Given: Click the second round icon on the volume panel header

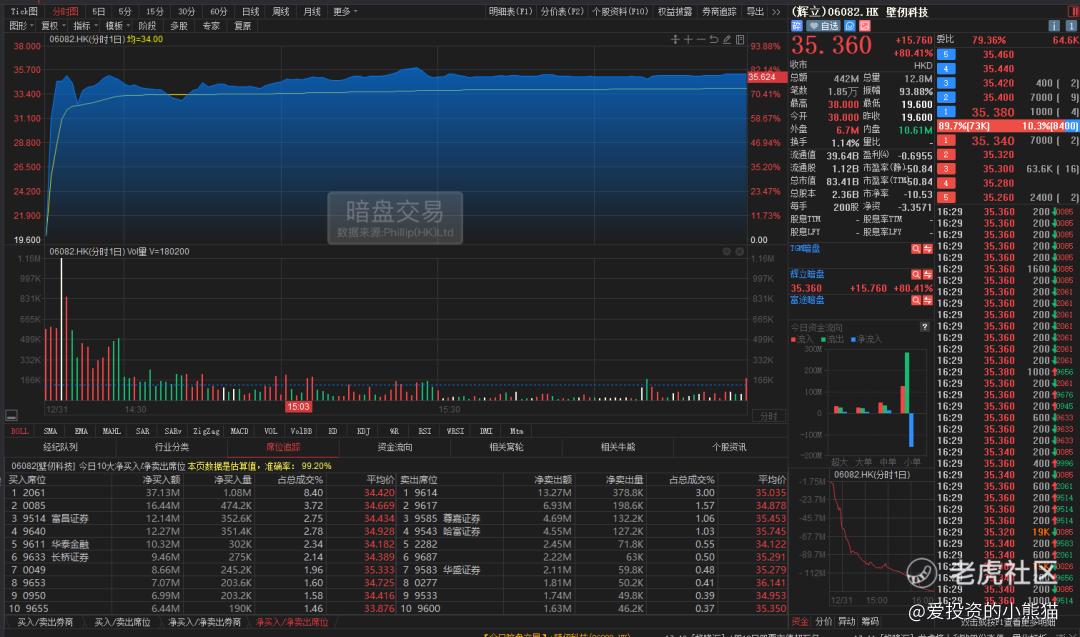Looking at the screenshot, I should click(739, 252).
